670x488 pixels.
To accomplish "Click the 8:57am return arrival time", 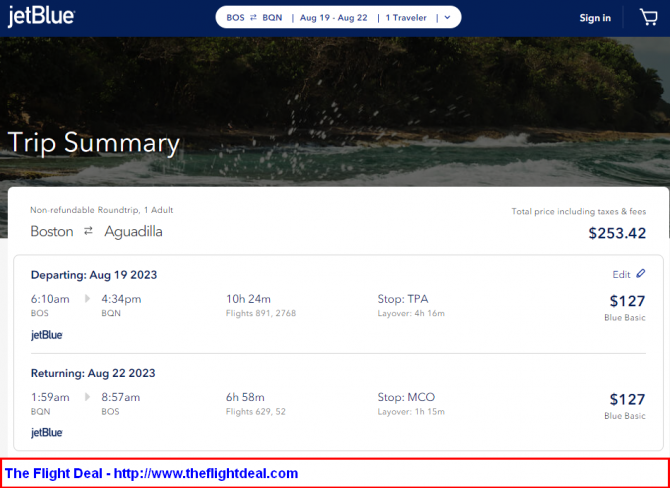I will (x=120, y=397).
